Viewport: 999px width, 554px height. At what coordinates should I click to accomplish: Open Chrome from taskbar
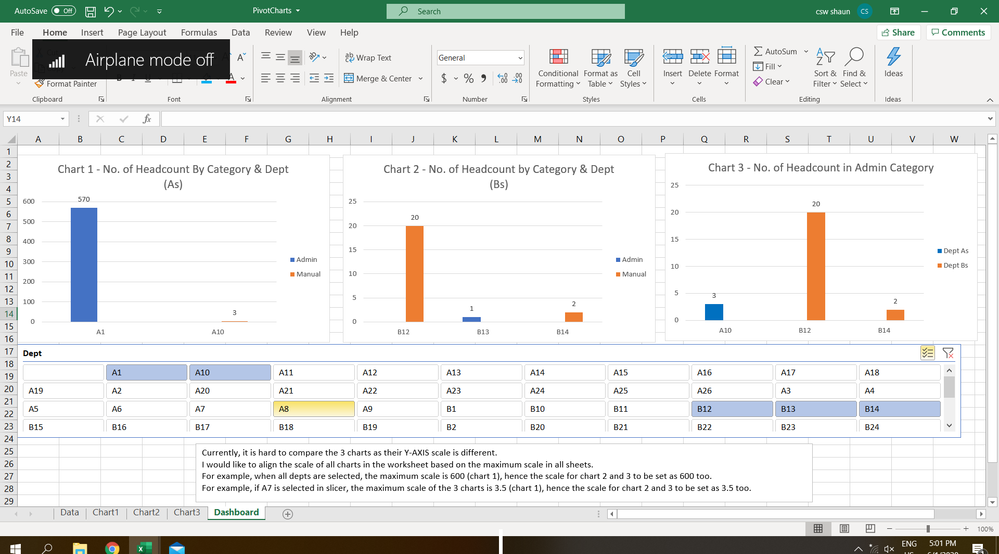click(112, 547)
